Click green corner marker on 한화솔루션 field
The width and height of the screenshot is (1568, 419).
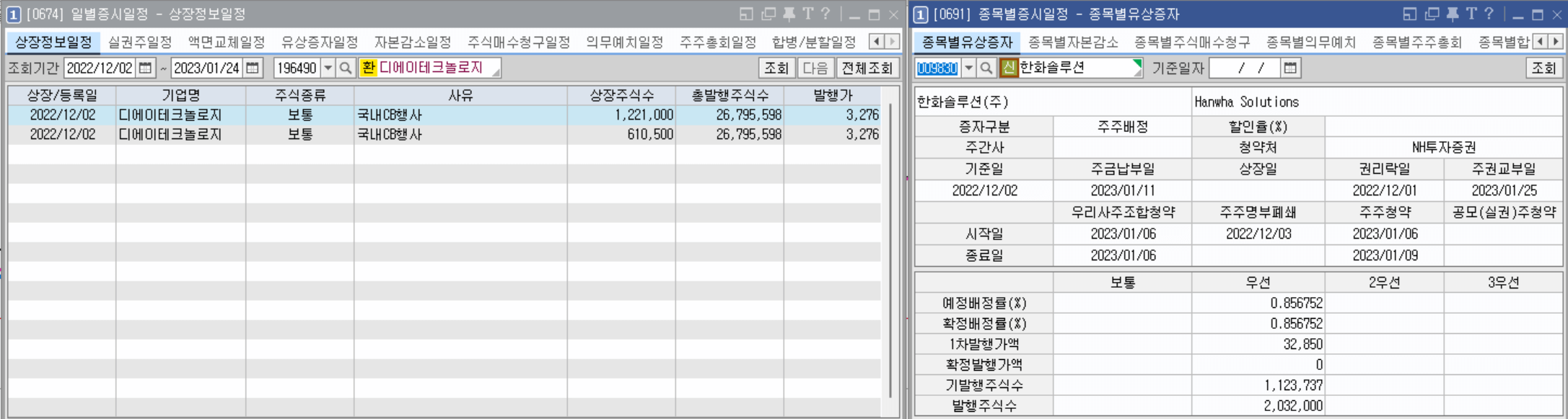(x=1138, y=63)
